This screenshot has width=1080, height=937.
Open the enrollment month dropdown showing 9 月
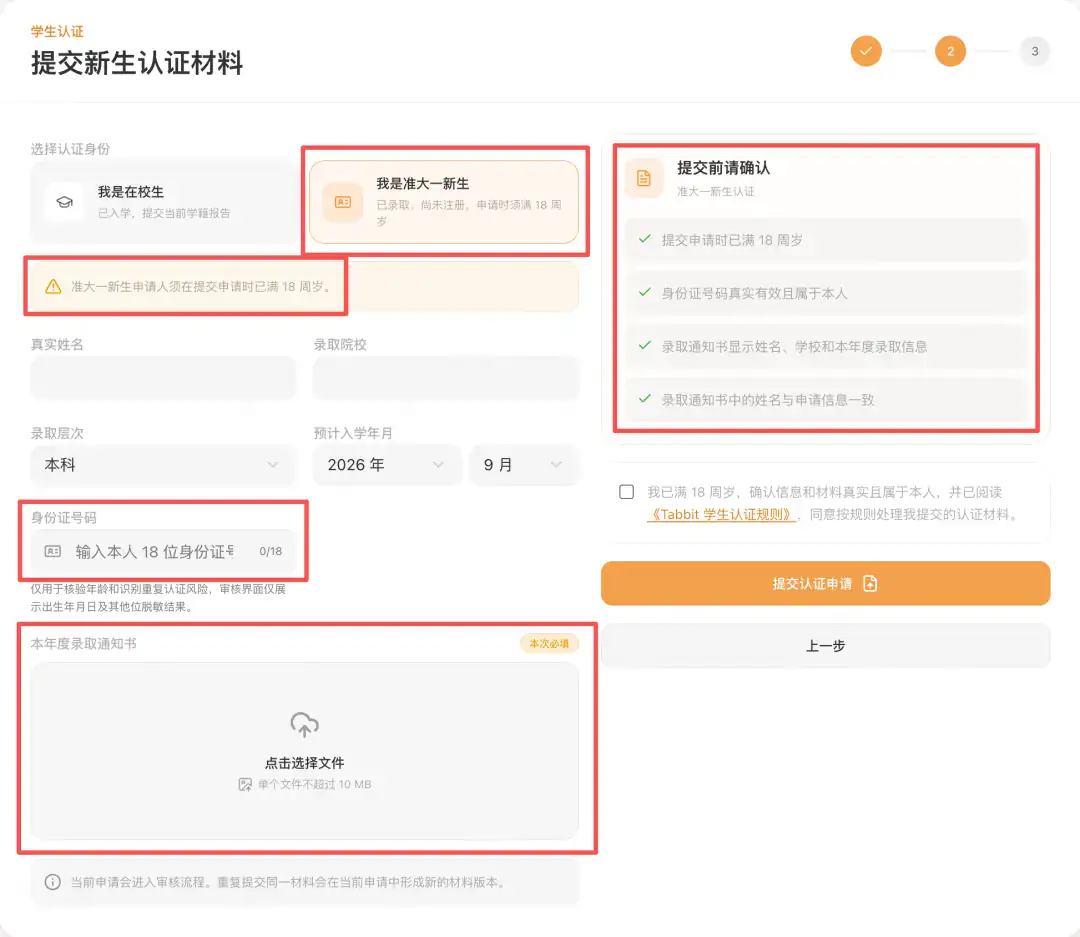click(524, 465)
